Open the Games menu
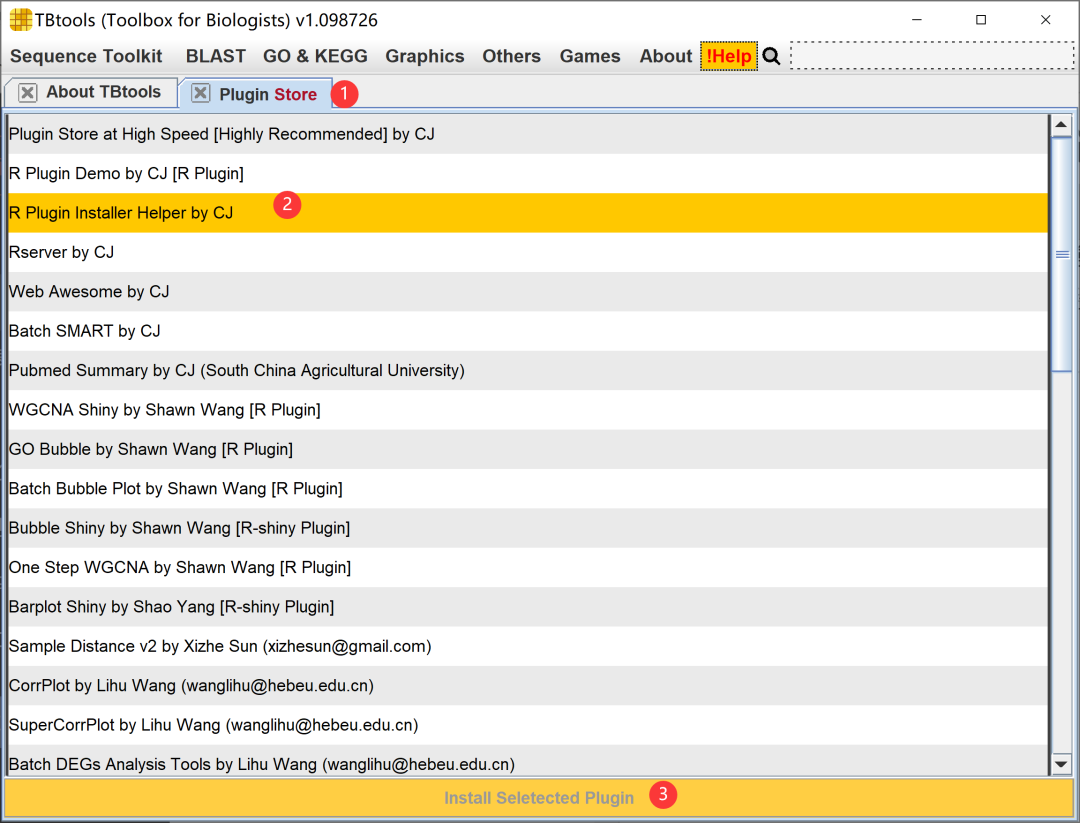1080x823 pixels. tap(590, 56)
